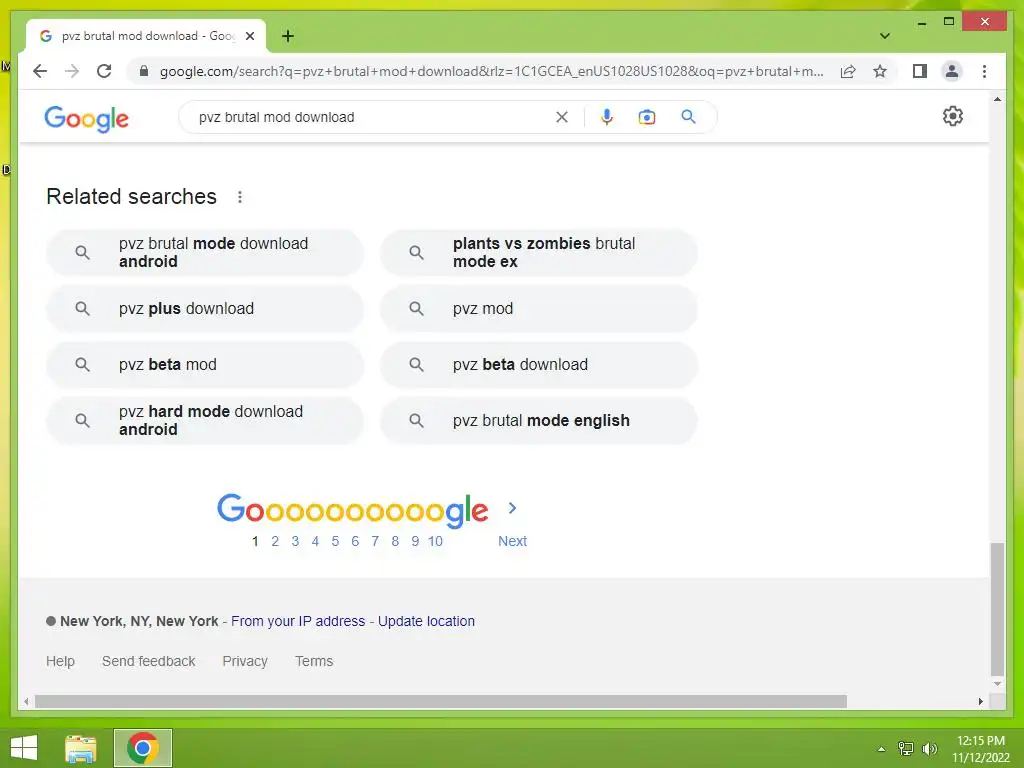Image resolution: width=1024 pixels, height=768 pixels.
Task: Jump to results page 5
Action: pos(335,541)
